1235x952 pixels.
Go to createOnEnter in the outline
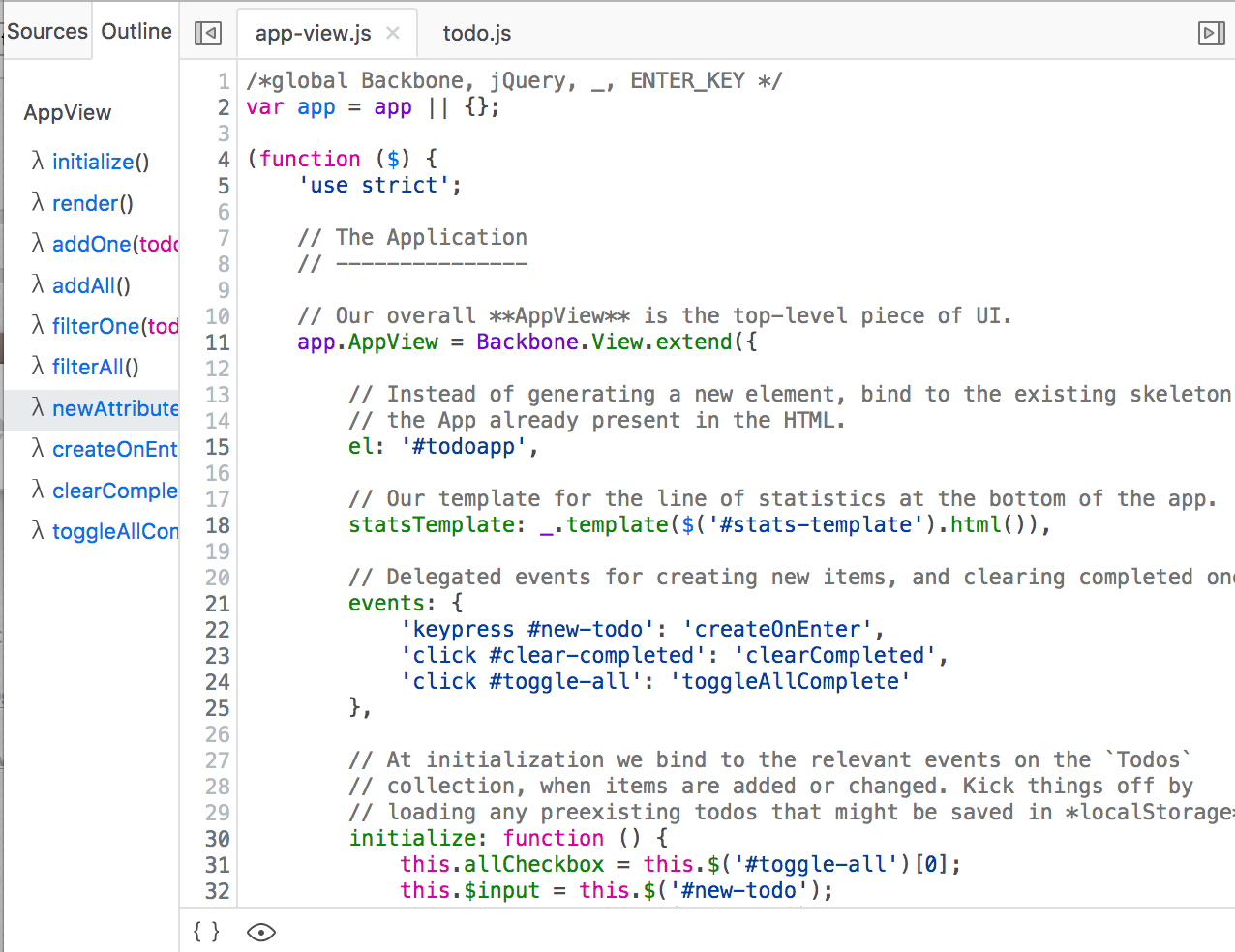point(115,449)
